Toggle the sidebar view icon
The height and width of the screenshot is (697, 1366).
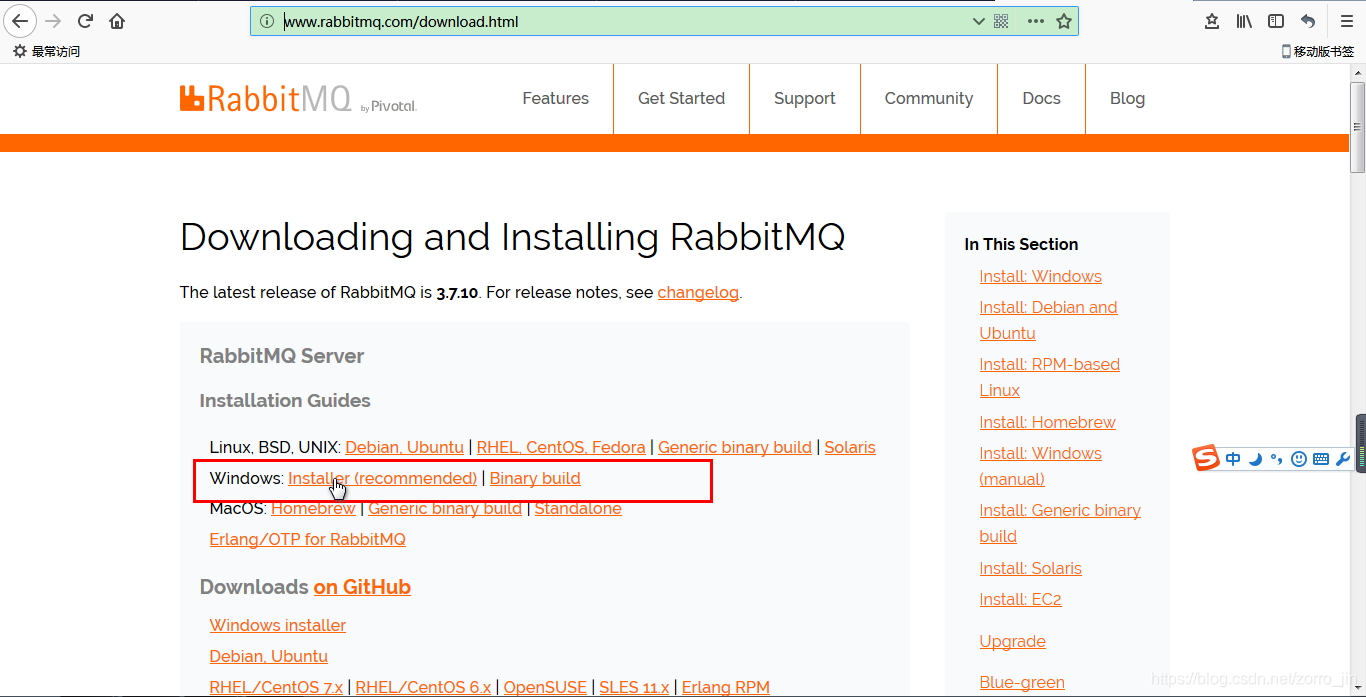[x=1276, y=21]
